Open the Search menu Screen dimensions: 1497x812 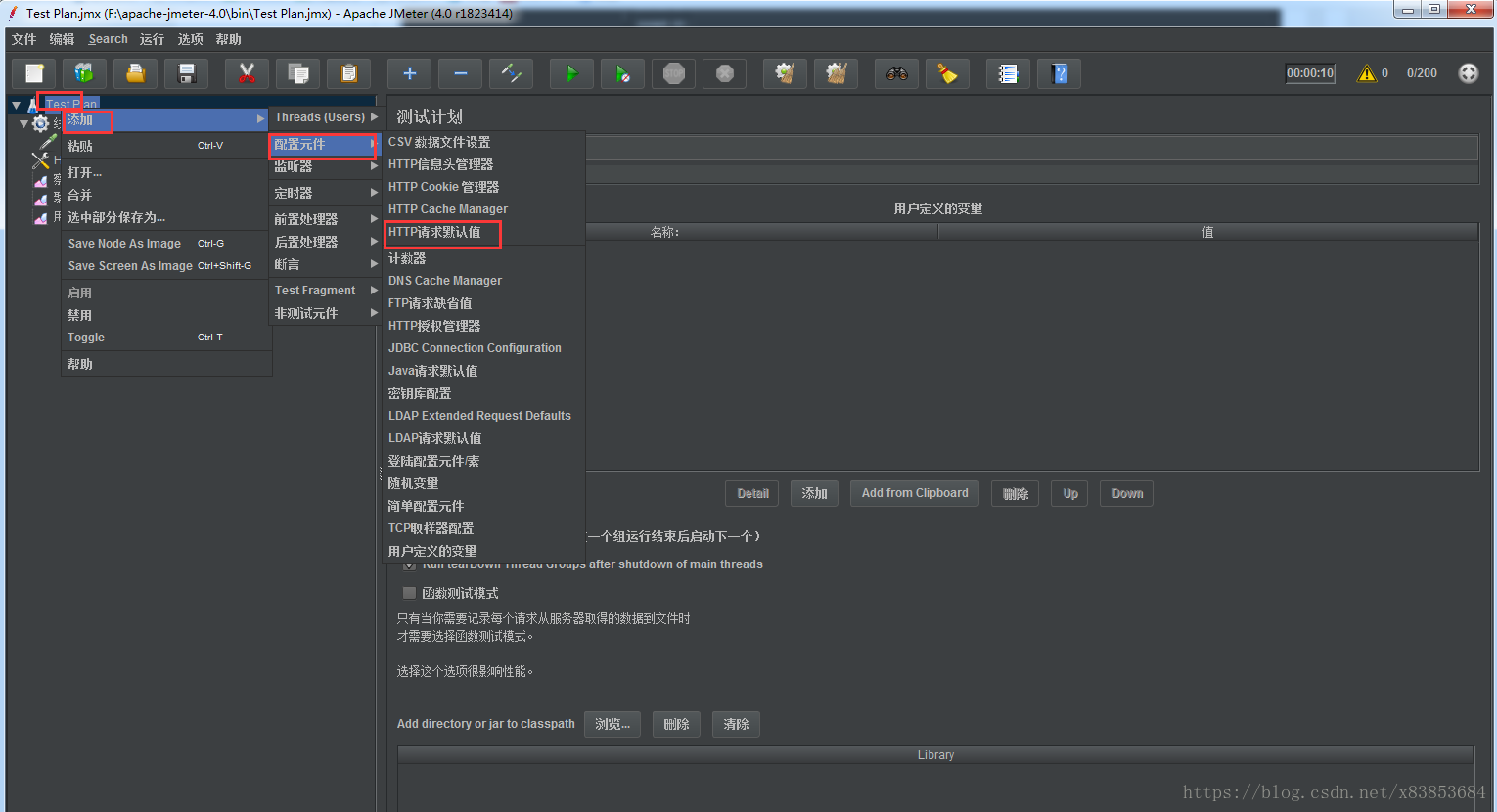click(108, 39)
